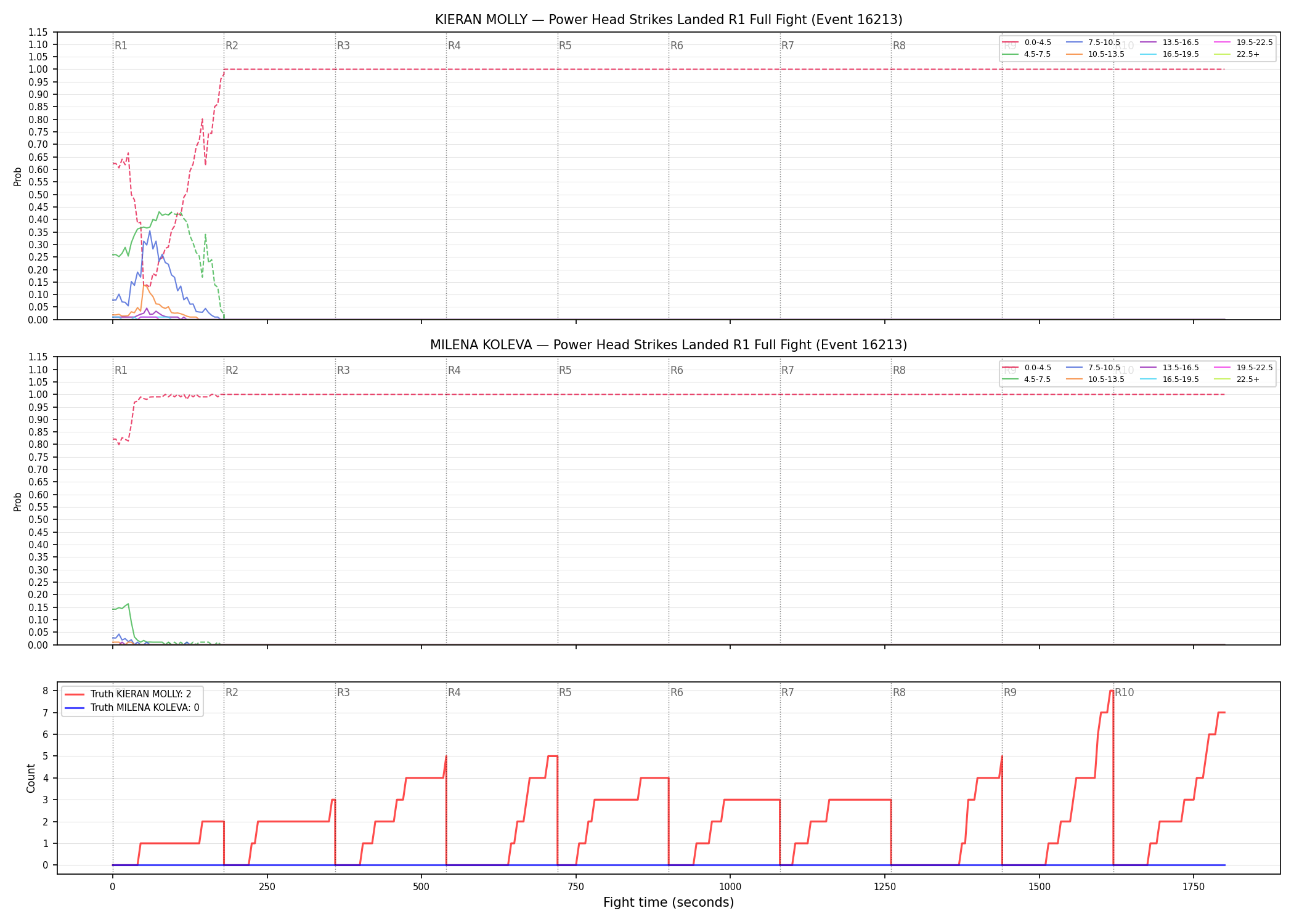Click 'Truth KIERAN MOLLY: 2' legend entry
Viewport: 1294px width, 924px height.
(x=128, y=694)
